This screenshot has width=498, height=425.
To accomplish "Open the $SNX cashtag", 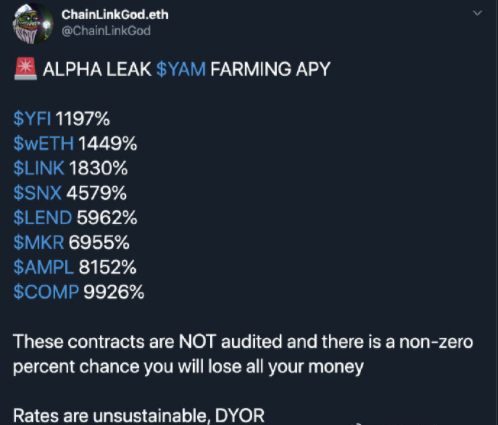I will pyautogui.click(x=37, y=193).
